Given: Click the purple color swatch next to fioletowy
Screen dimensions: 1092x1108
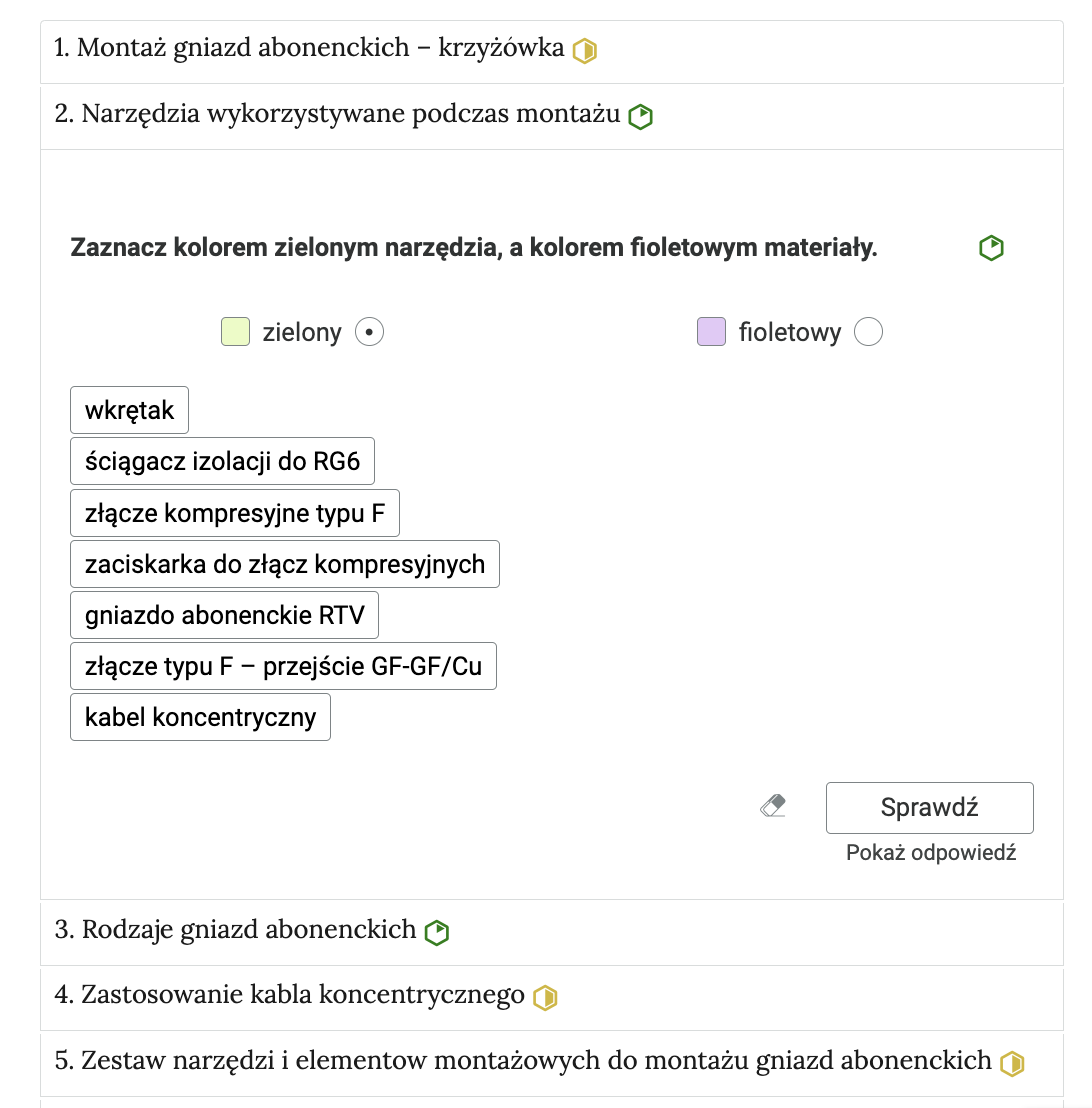Looking at the screenshot, I should click(x=710, y=331).
